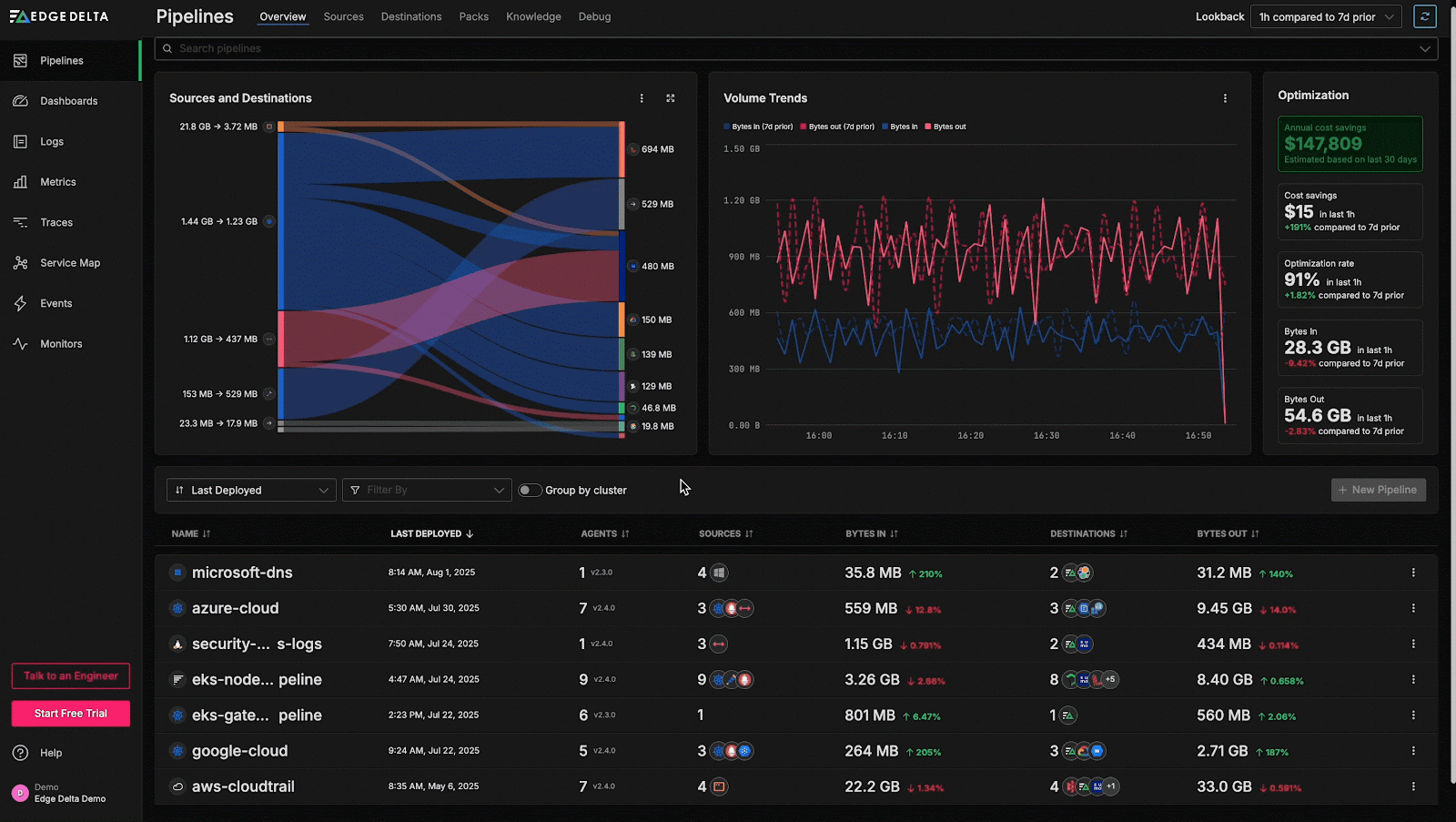Switch to the Packs tab
Viewport: 1456px width, 822px height.
473,16
